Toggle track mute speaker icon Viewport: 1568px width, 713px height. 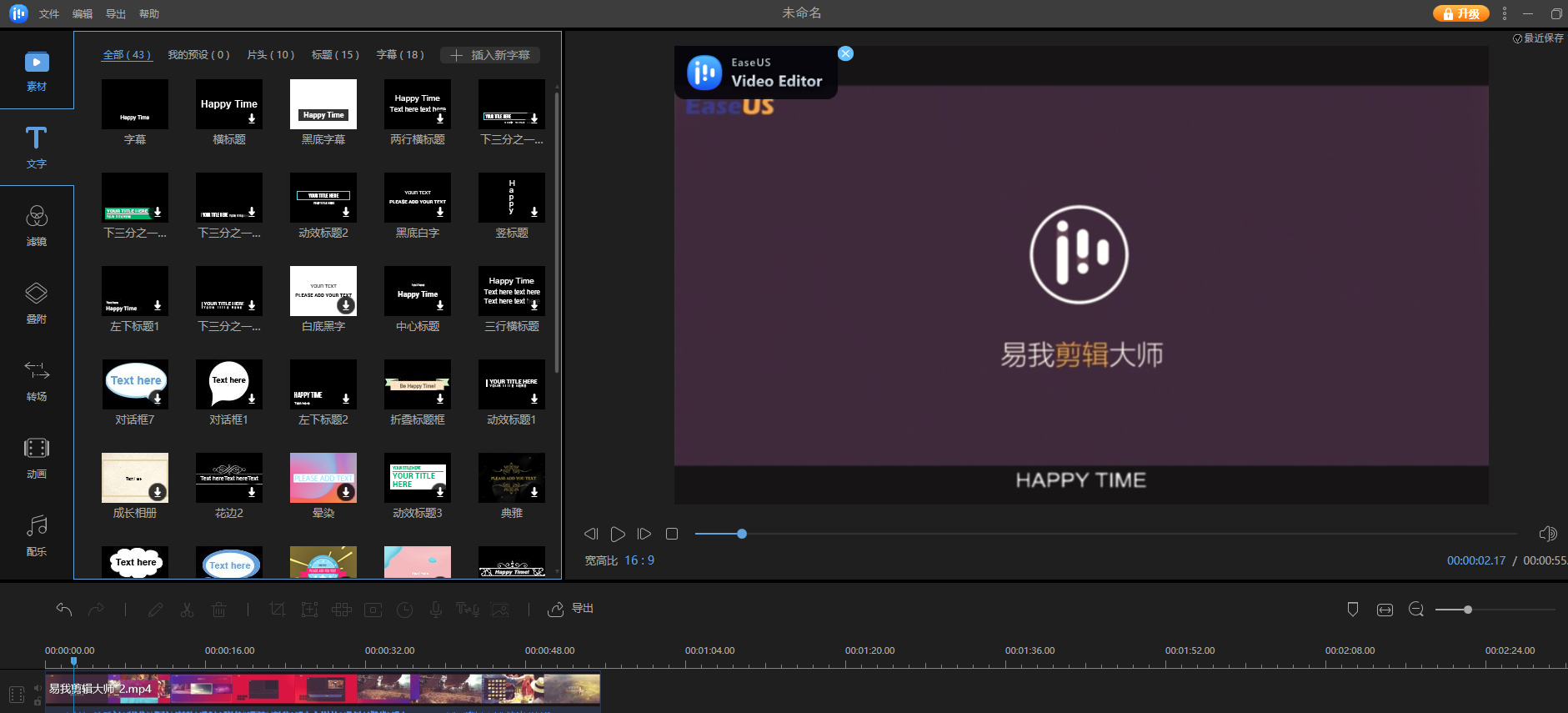(x=38, y=688)
